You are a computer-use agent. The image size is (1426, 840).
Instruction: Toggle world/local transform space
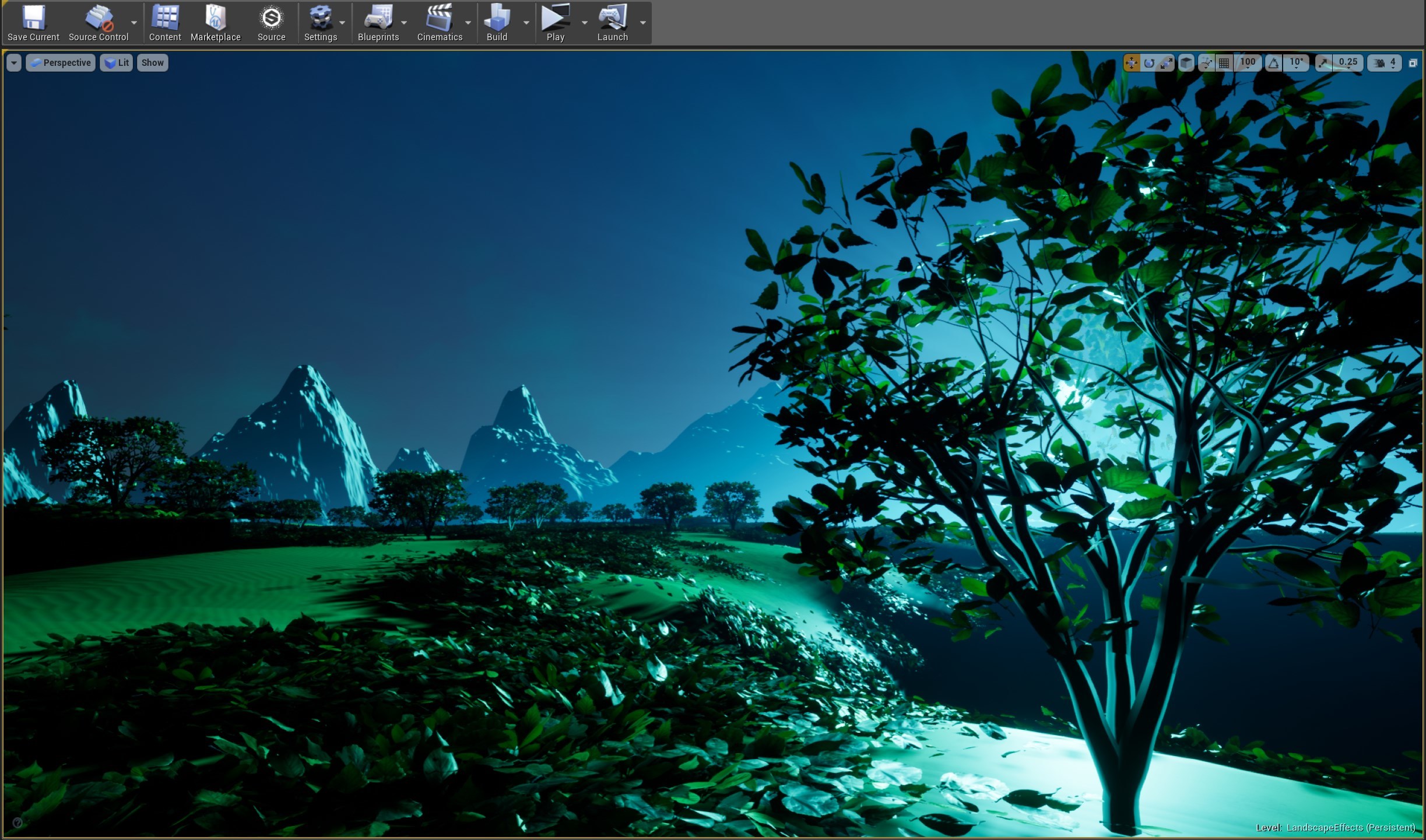pyautogui.click(x=1186, y=62)
